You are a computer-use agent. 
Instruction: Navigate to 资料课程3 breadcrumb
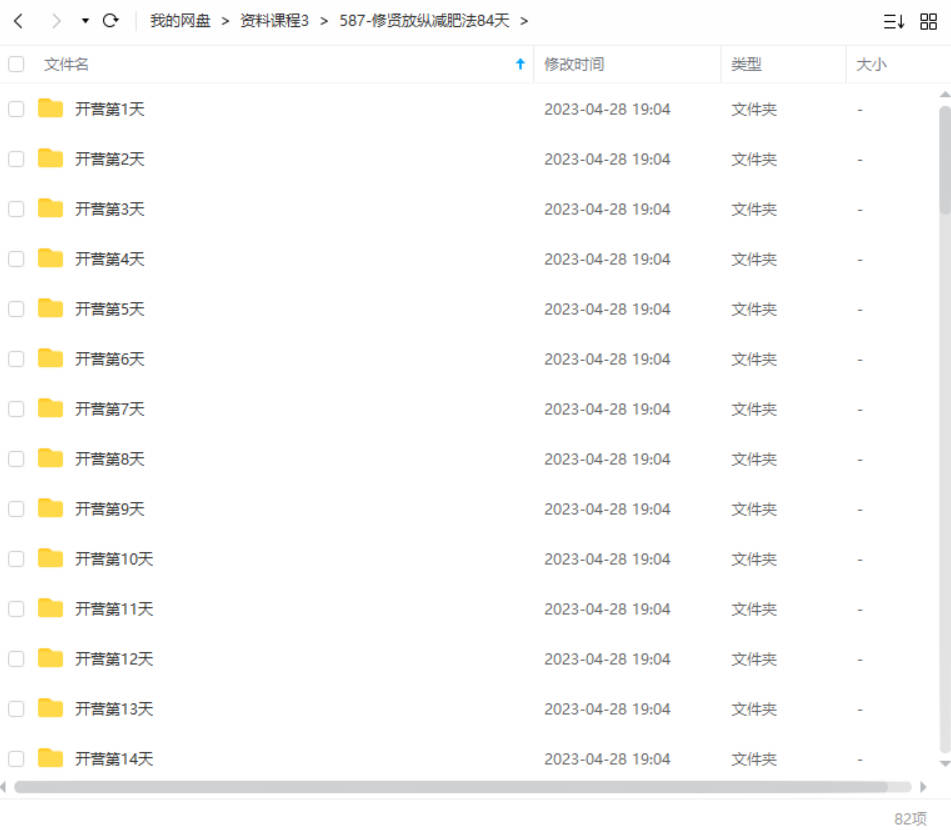tap(274, 21)
